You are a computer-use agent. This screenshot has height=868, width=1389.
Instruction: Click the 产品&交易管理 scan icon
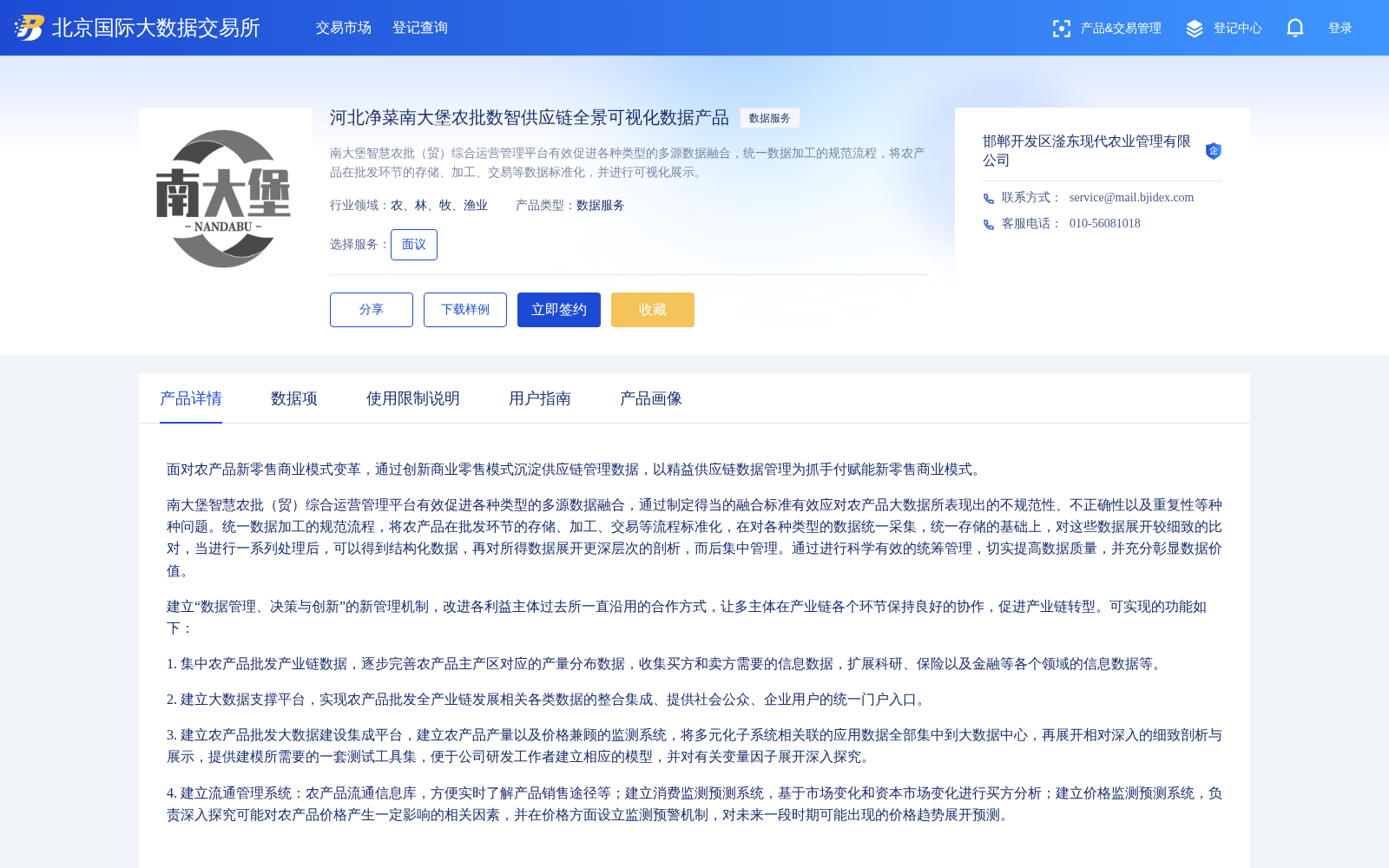pos(1062,29)
